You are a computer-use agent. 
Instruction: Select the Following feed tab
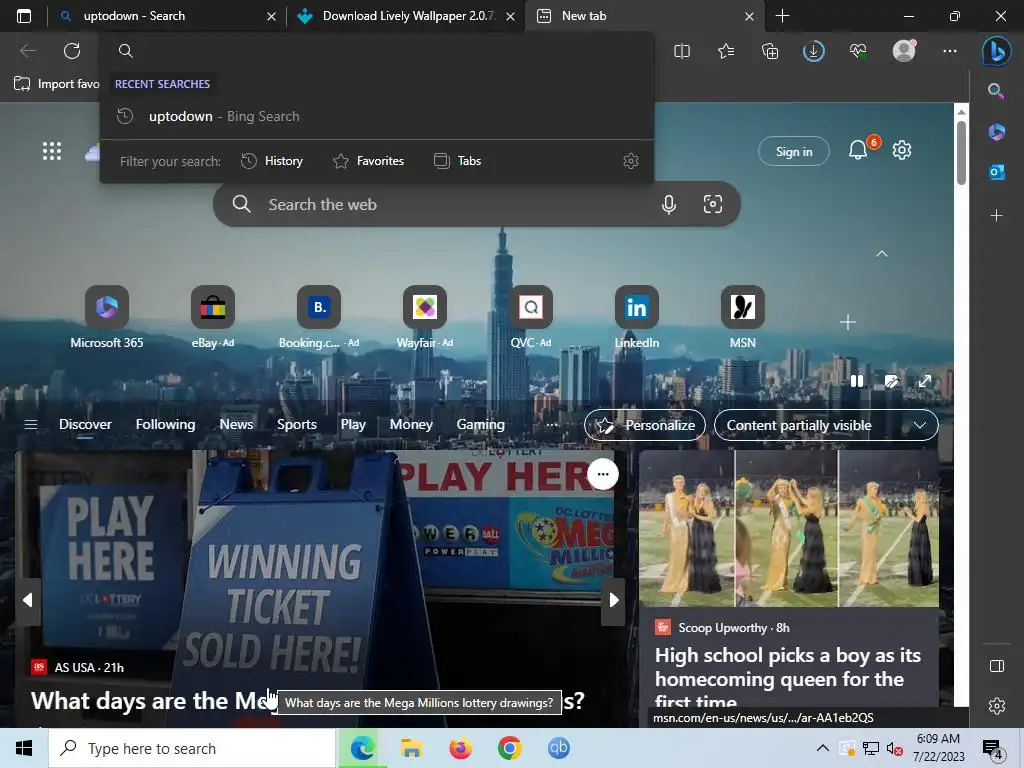(165, 424)
